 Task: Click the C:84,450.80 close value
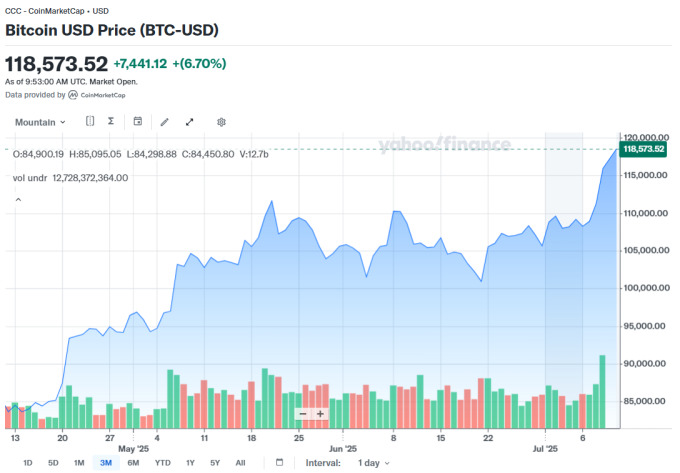click(x=208, y=154)
